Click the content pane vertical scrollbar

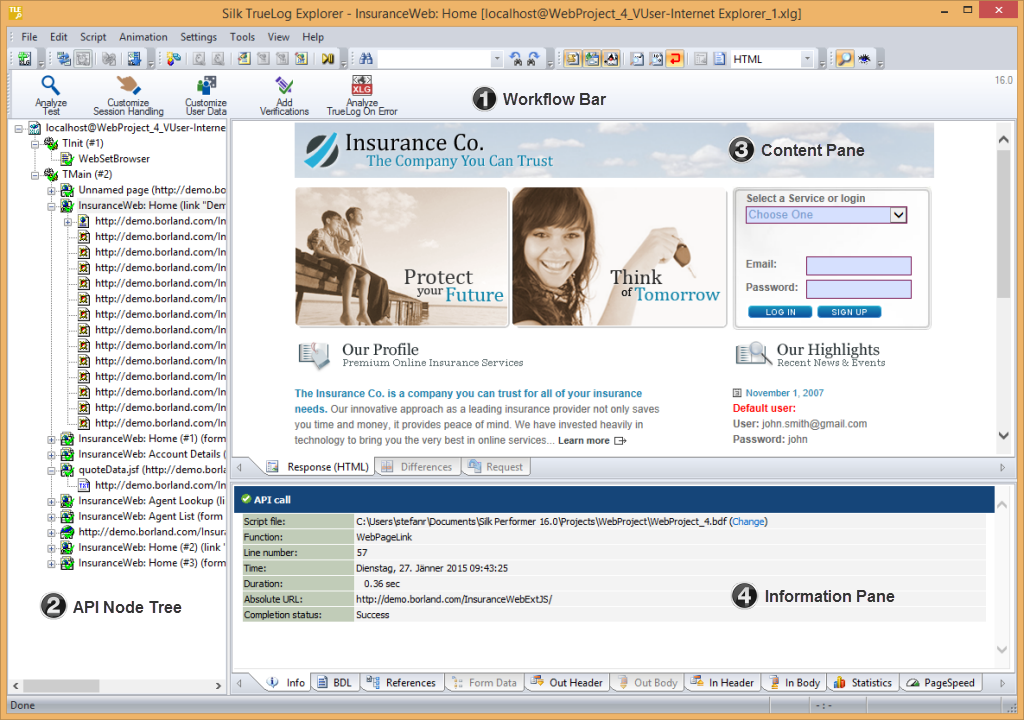(1004, 230)
